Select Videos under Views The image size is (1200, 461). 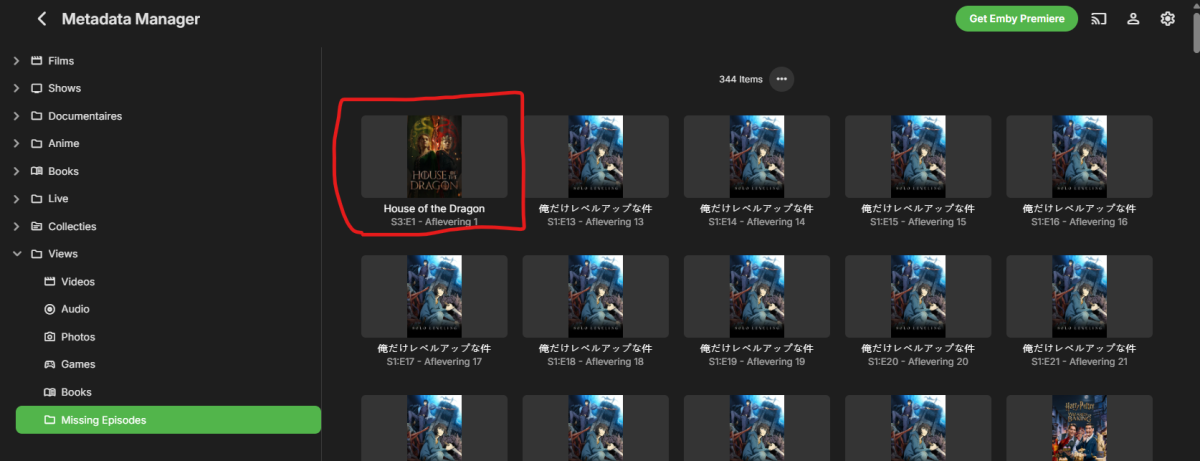[78, 282]
